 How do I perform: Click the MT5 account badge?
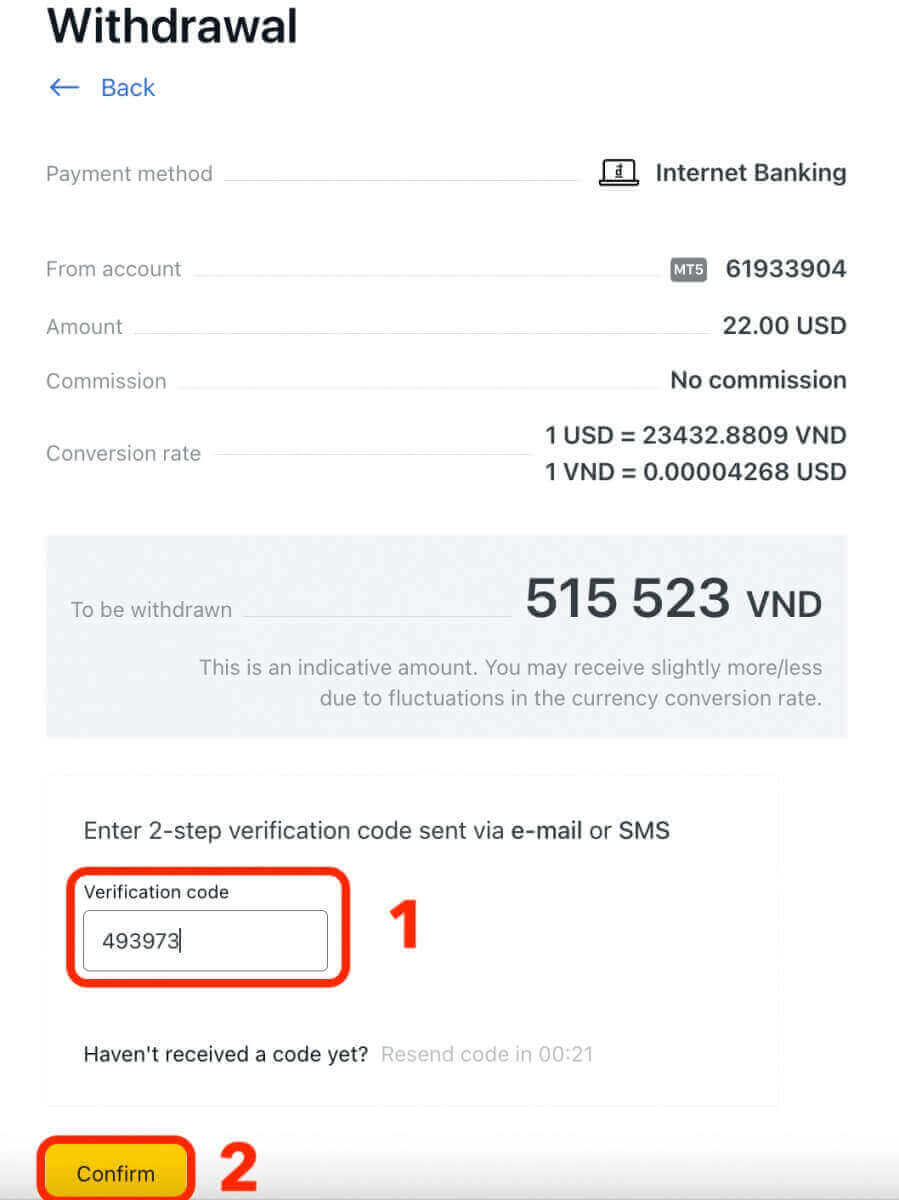click(688, 269)
